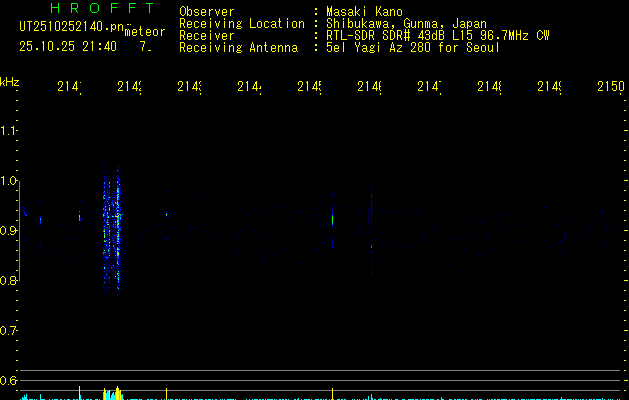Click the 0.8 frequency axis label
629x400 pixels.
(x=8, y=280)
